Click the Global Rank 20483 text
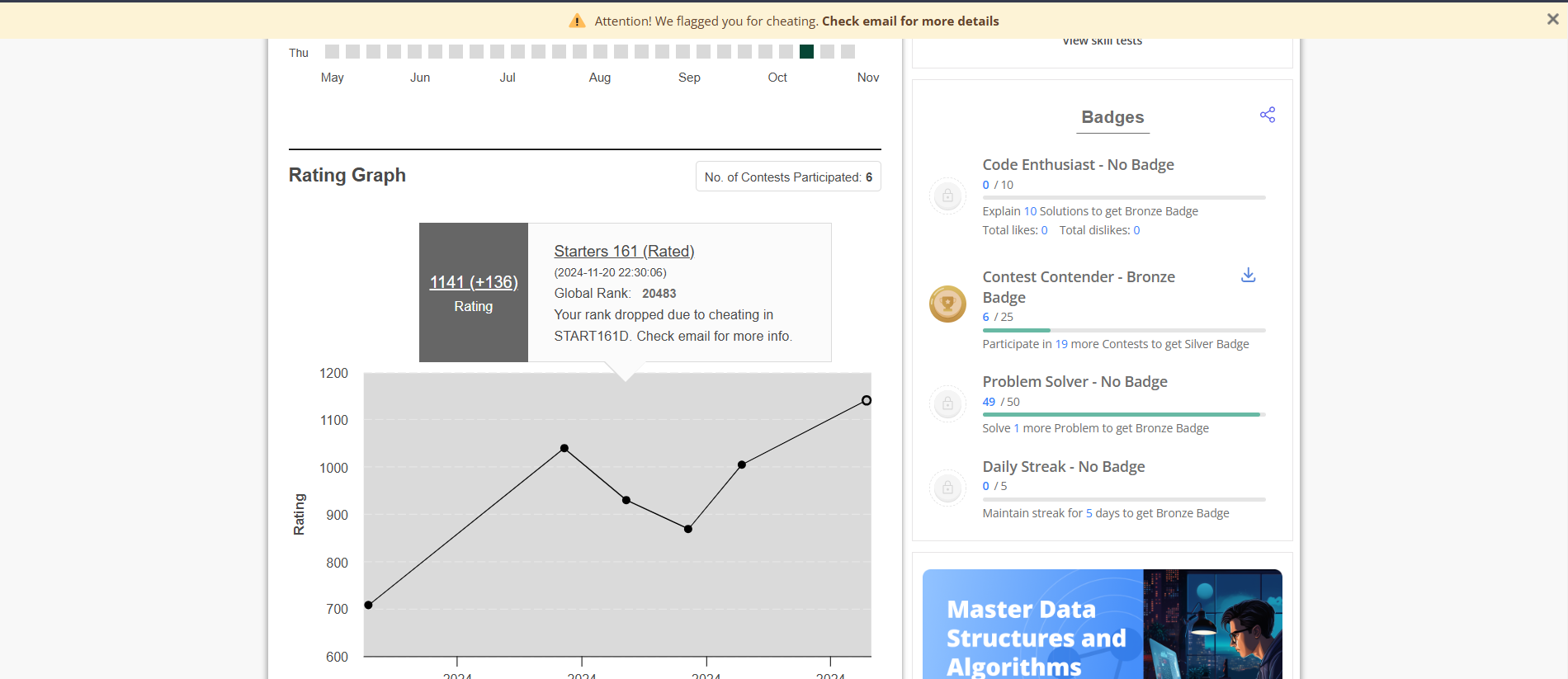Image resolution: width=1568 pixels, height=679 pixels. [615, 293]
